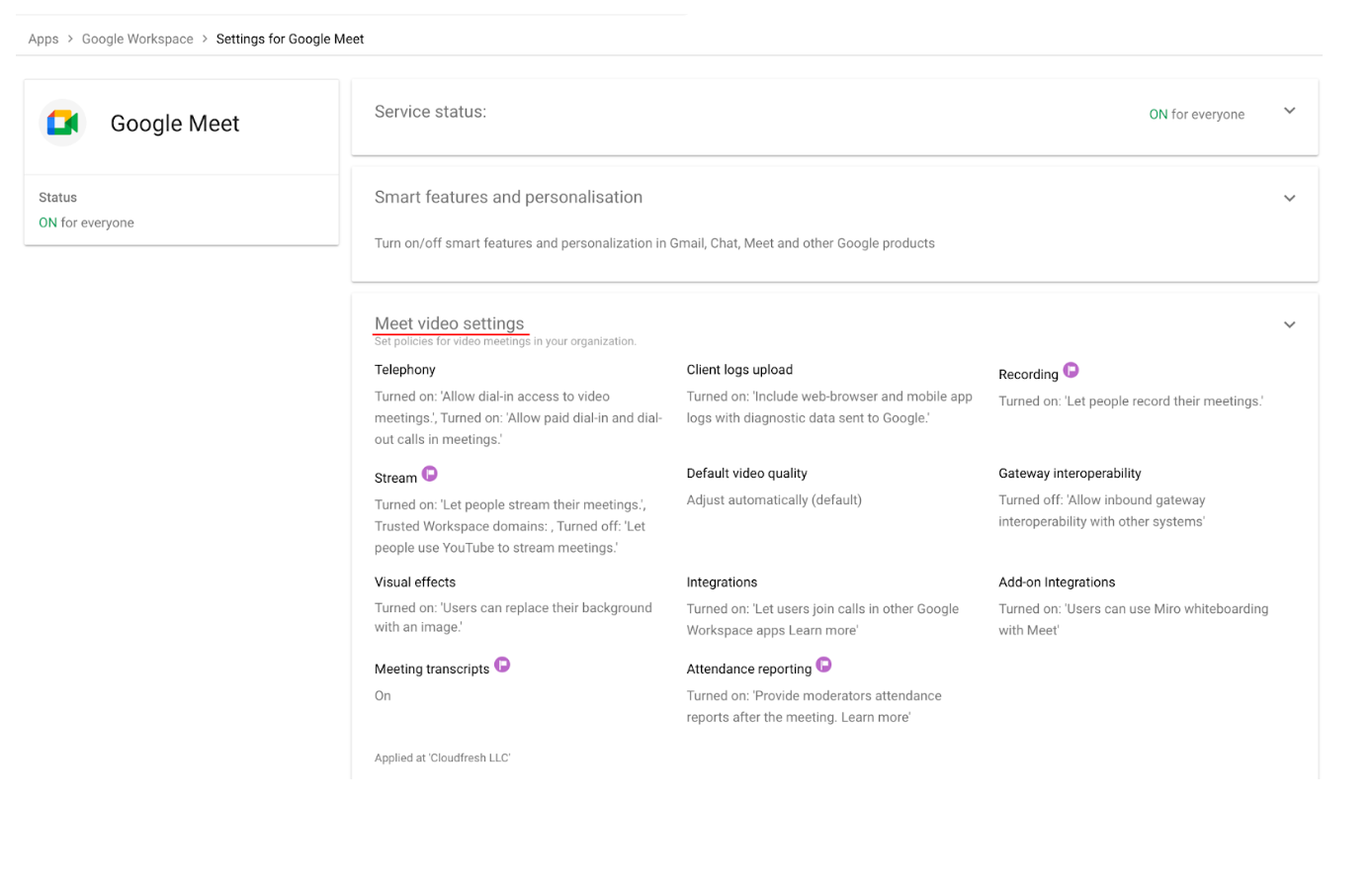The image size is (1372, 892).
Task: Click the smart features description about Gmail, Chat, Meet
Action: coord(654,243)
